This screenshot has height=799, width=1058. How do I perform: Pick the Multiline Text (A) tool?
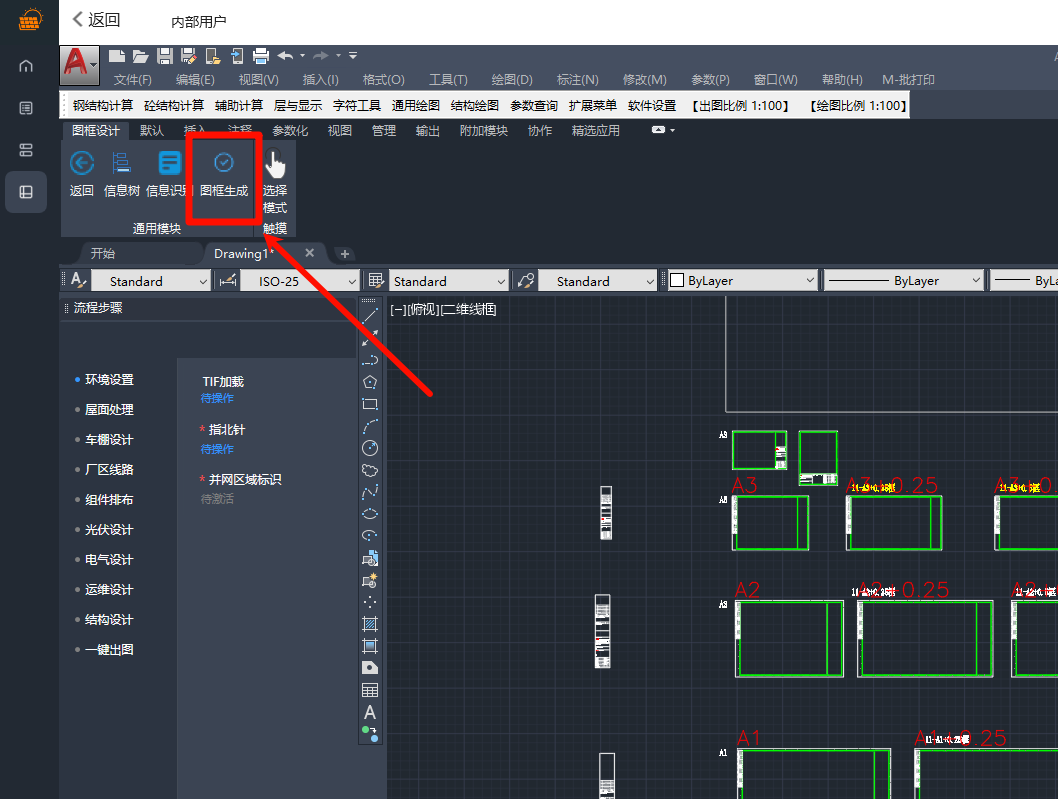[x=370, y=713]
